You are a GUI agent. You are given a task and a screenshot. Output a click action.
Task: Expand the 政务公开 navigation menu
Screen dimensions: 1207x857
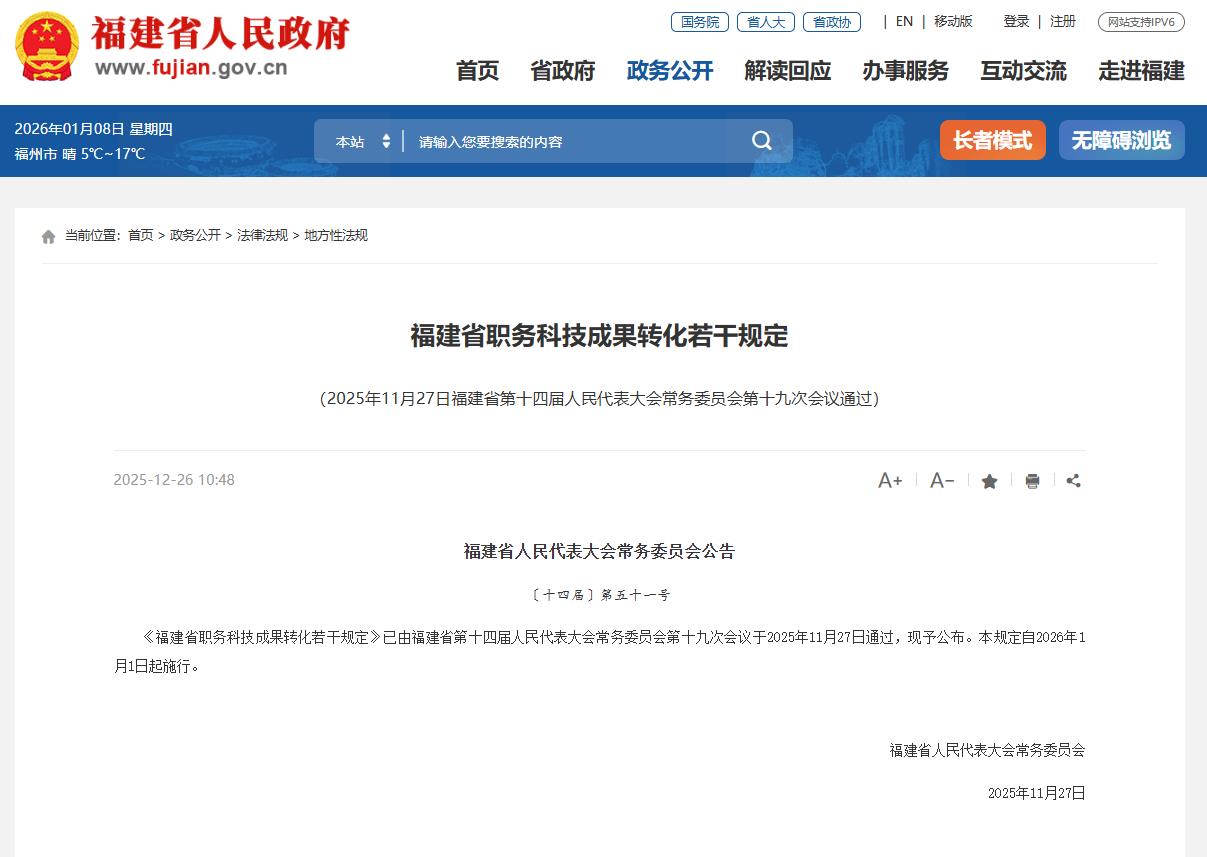(x=670, y=71)
